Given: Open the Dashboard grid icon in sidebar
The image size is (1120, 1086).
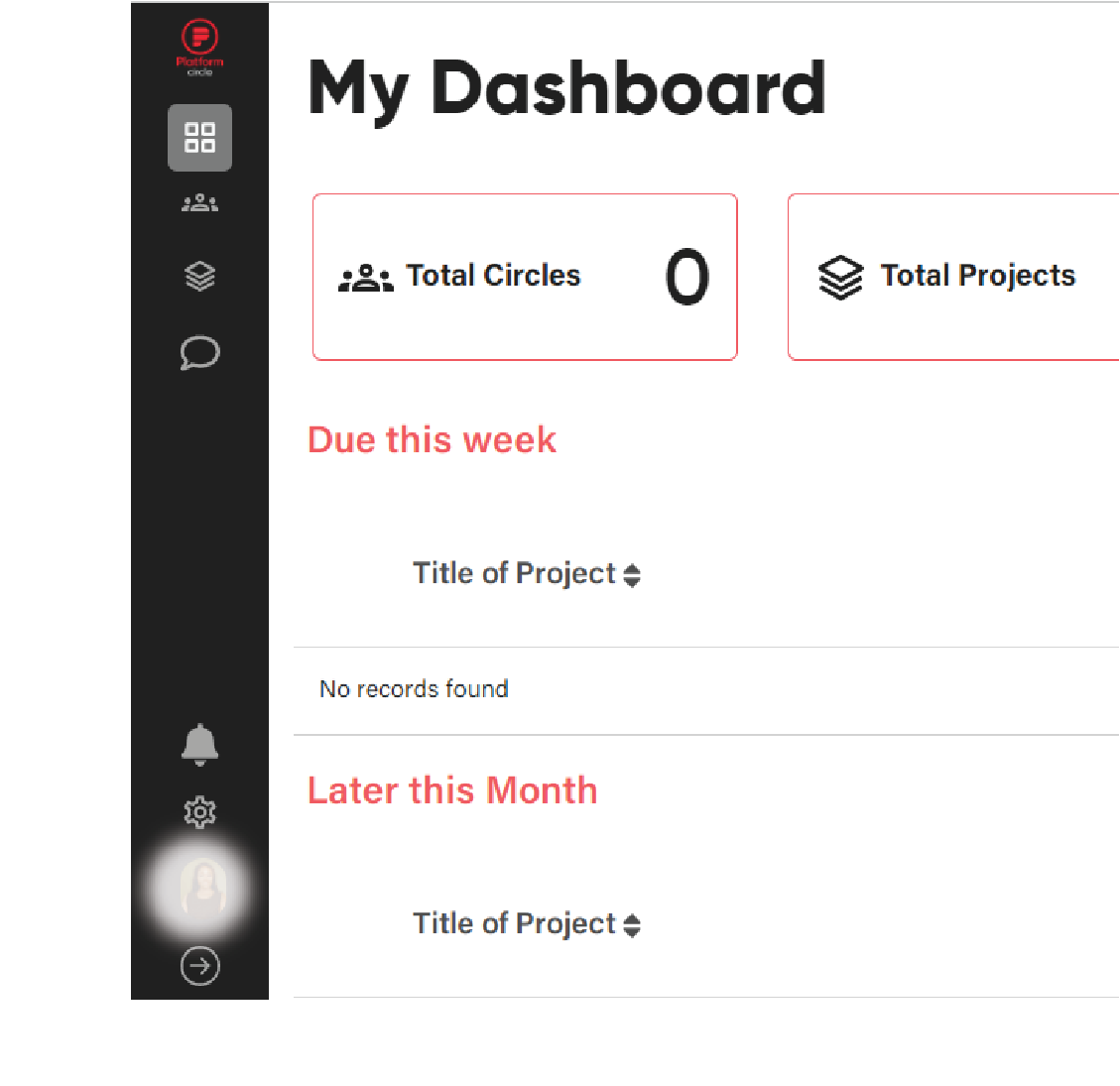Looking at the screenshot, I should [x=199, y=137].
